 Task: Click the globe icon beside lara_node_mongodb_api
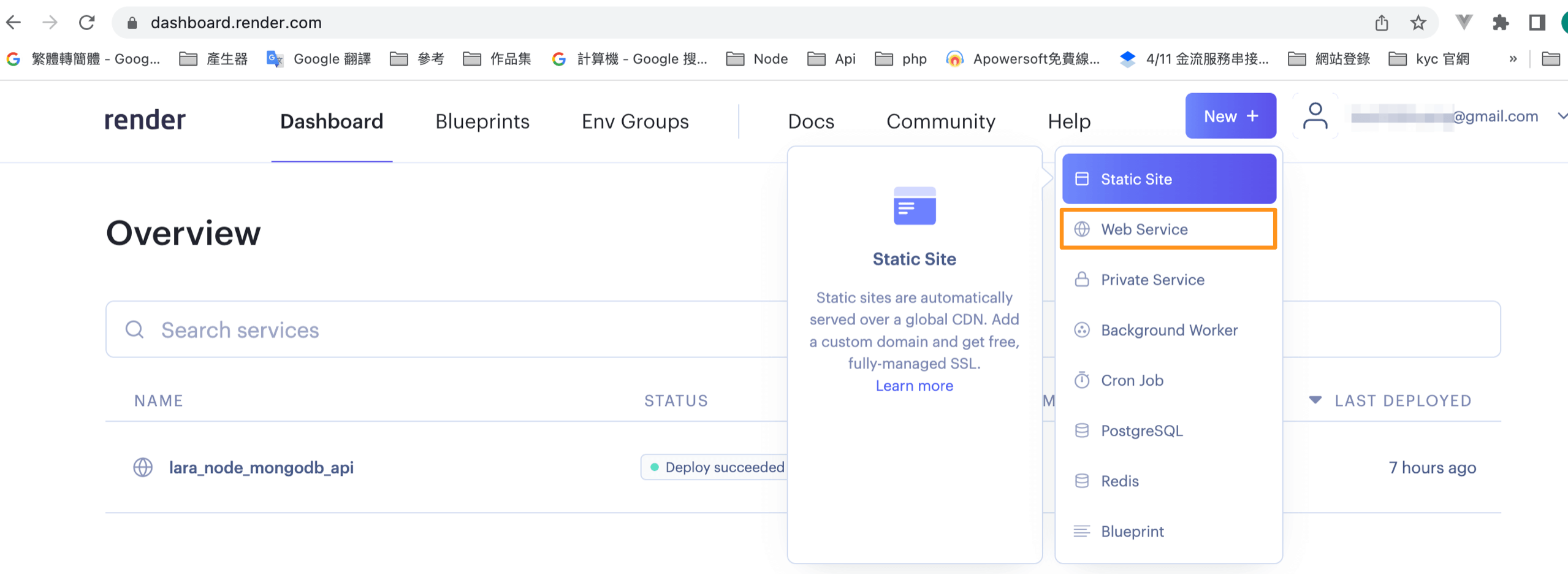tap(143, 467)
